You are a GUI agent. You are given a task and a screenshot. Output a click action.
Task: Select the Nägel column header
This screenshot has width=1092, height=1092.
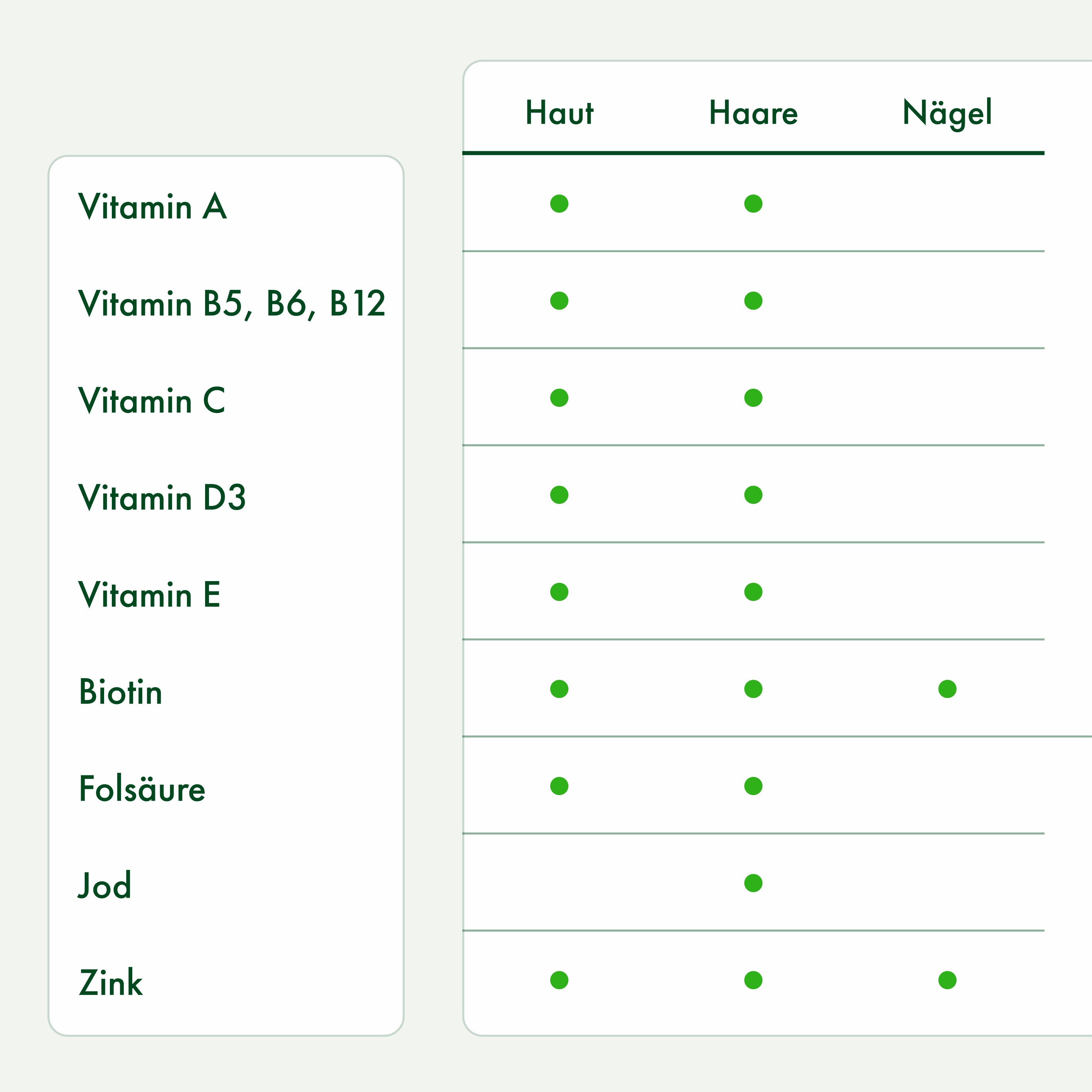947,113
